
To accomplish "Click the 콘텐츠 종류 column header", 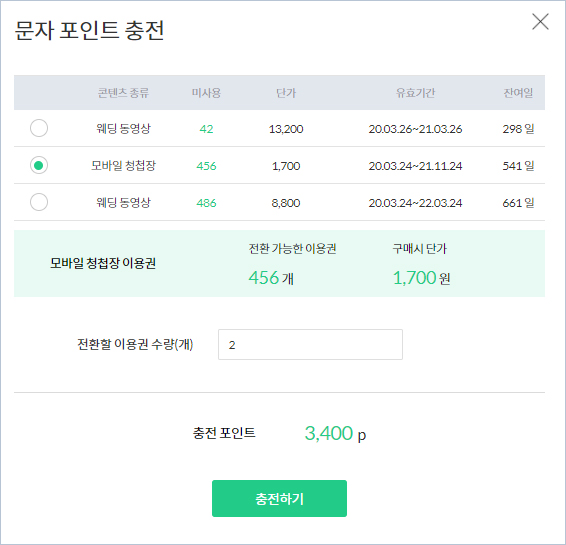I will coord(123,93).
